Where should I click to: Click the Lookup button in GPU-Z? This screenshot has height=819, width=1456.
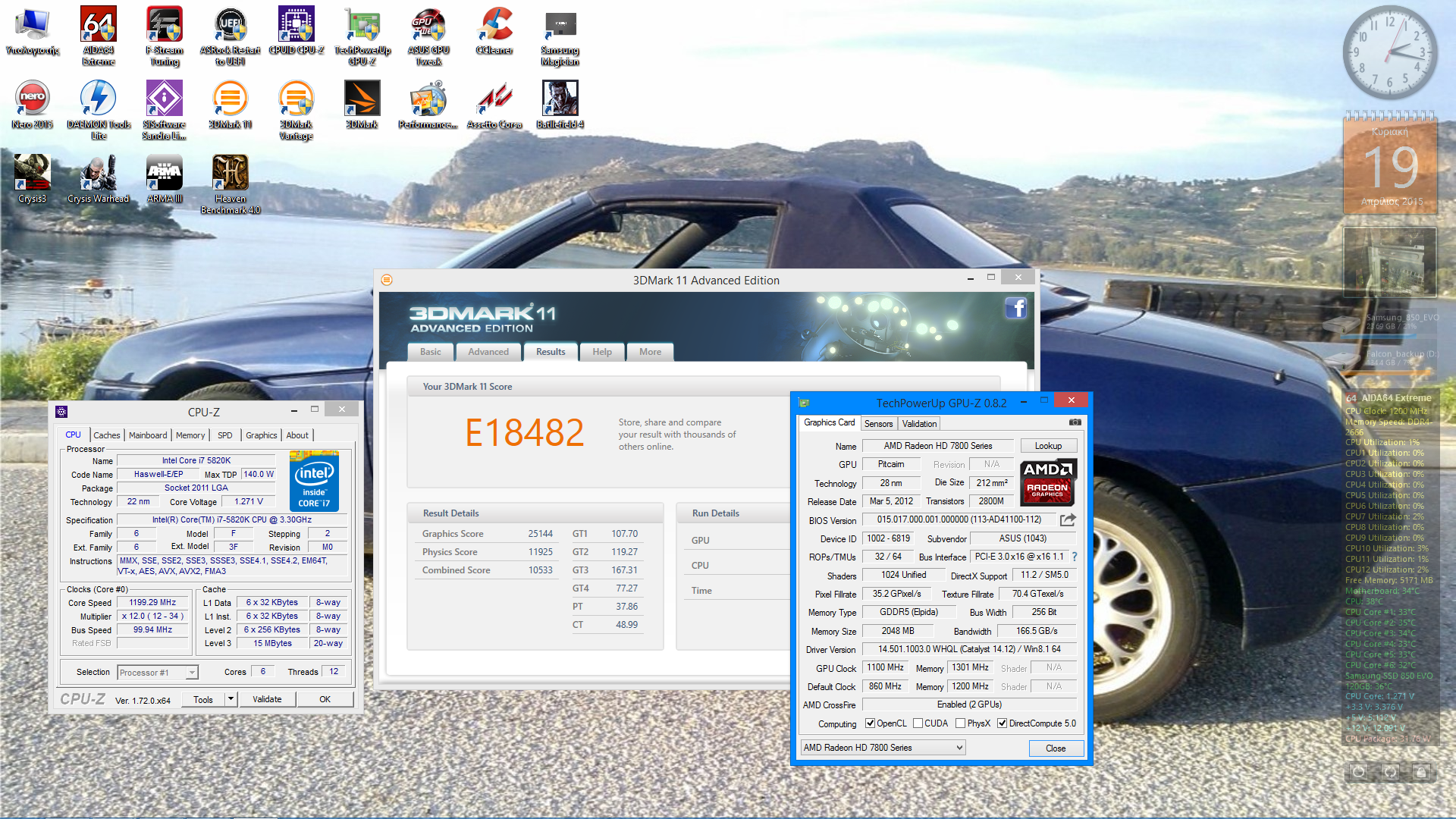point(1048,446)
